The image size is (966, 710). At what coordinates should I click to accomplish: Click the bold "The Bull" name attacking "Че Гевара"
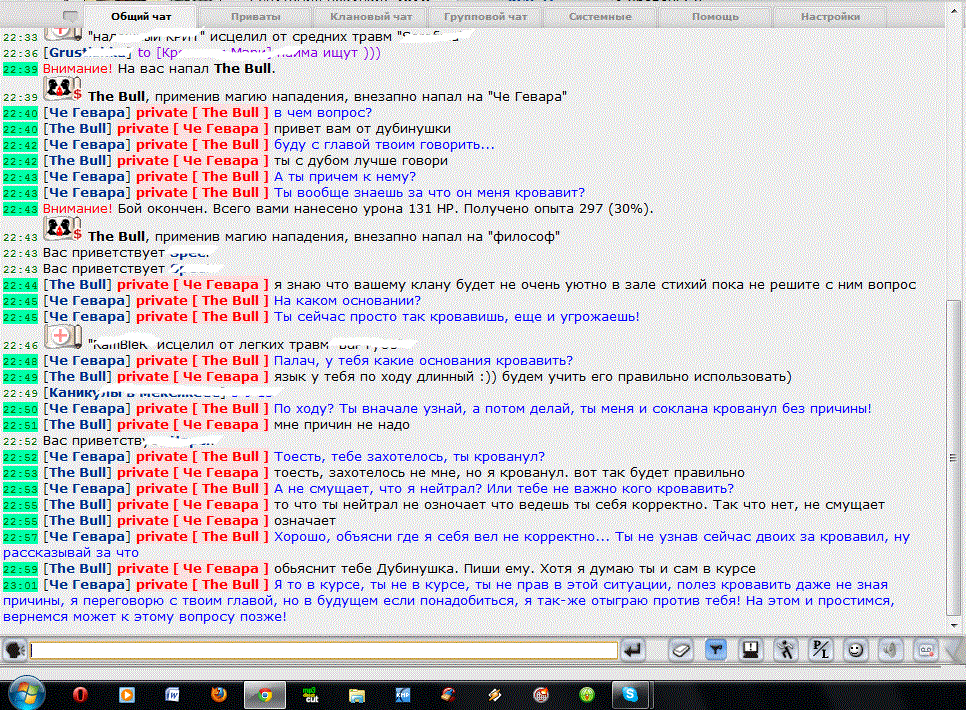click(116, 97)
